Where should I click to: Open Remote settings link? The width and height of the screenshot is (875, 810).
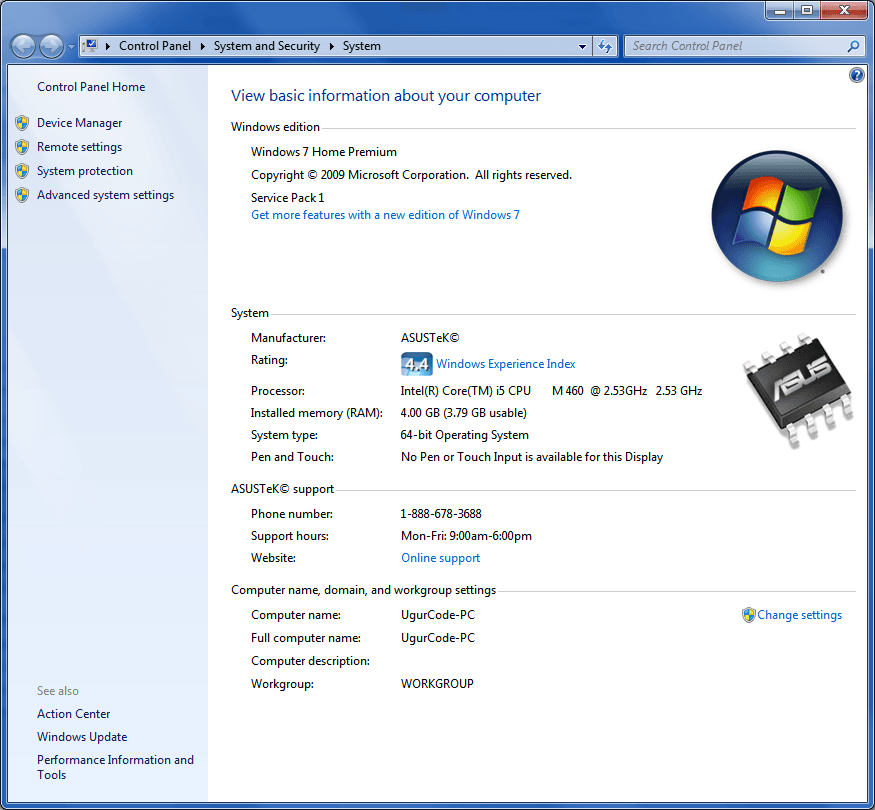(x=79, y=147)
